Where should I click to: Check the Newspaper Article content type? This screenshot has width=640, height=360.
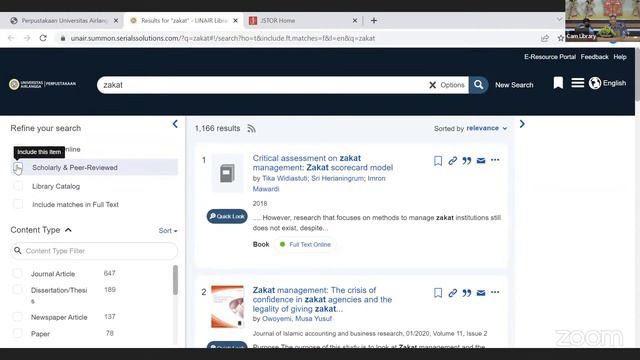tap(17, 317)
